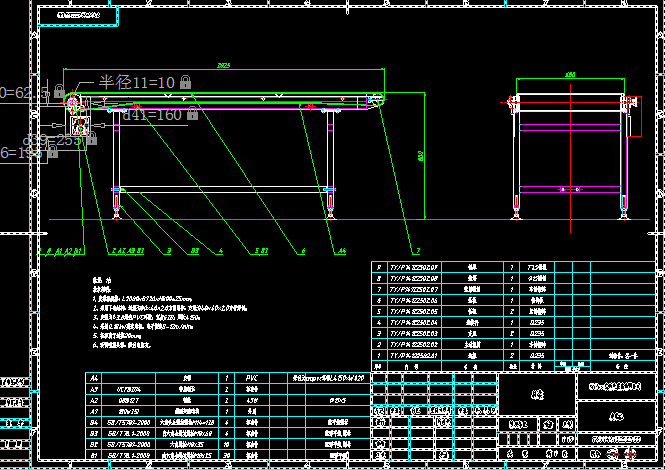Select the 680 width dimension on end view
The width and height of the screenshot is (665, 470).
pyautogui.click(x=571, y=75)
